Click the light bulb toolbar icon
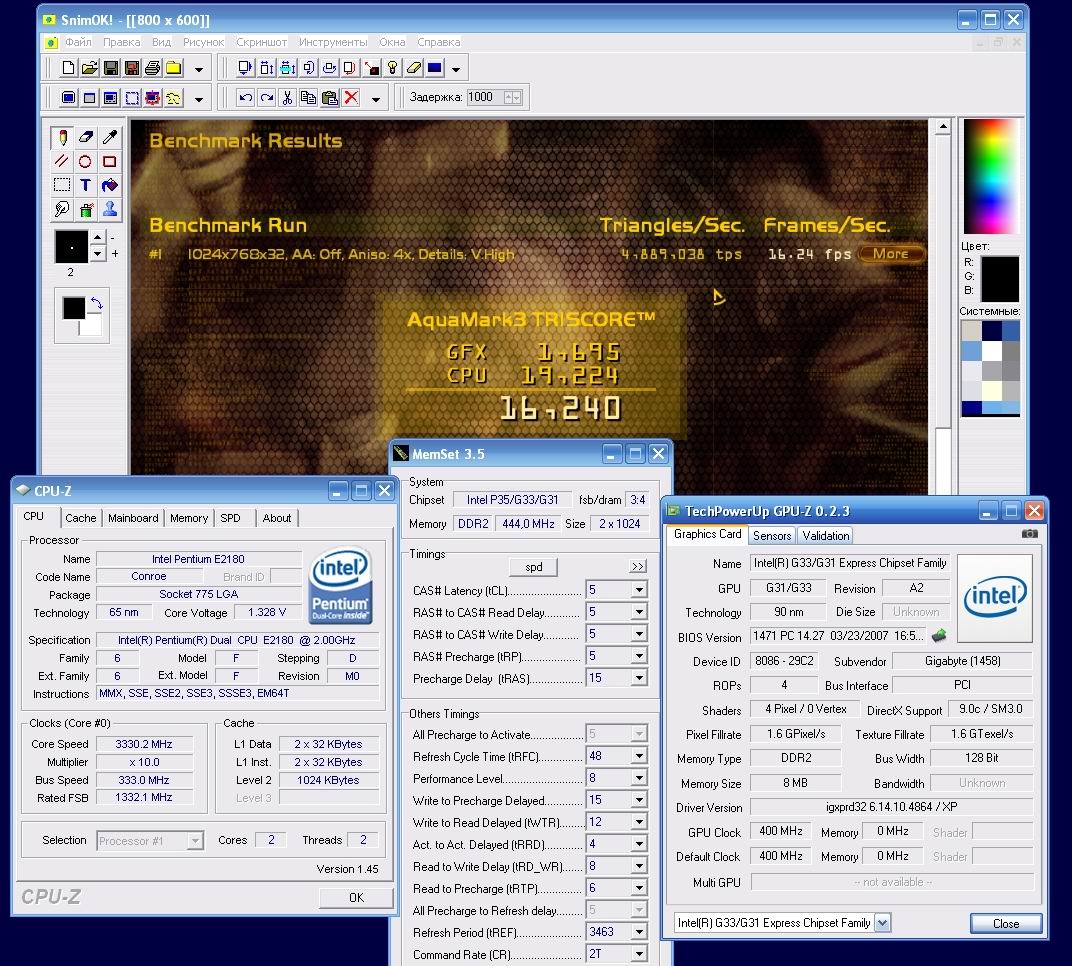Screen dimensions: 1072x966 [x=392, y=68]
